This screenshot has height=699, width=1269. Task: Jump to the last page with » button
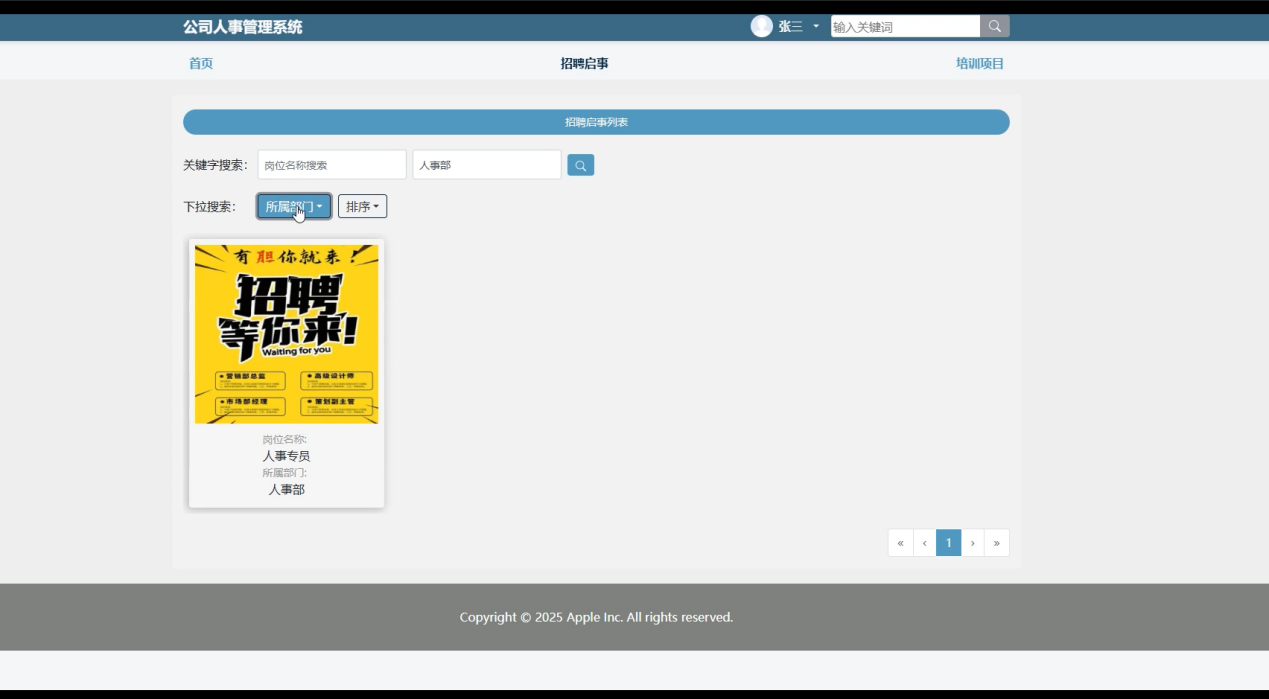pos(996,543)
